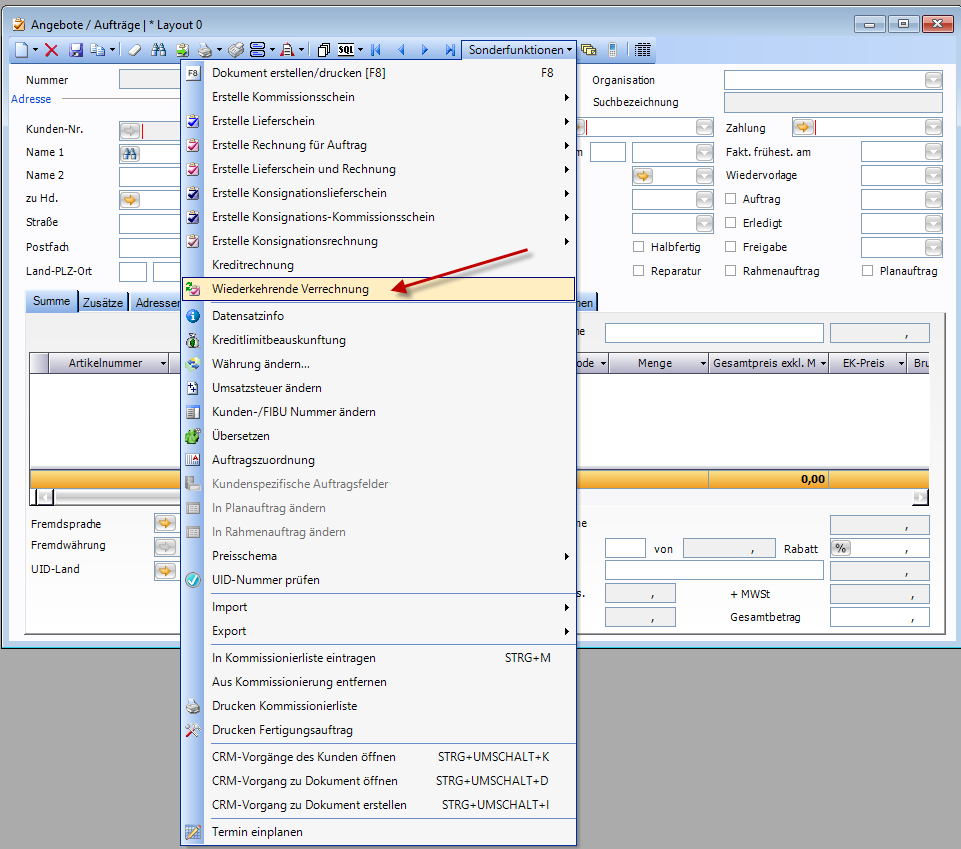Switch to the Zusätze tab
Screen dimensions: 961x849
(103, 302)
